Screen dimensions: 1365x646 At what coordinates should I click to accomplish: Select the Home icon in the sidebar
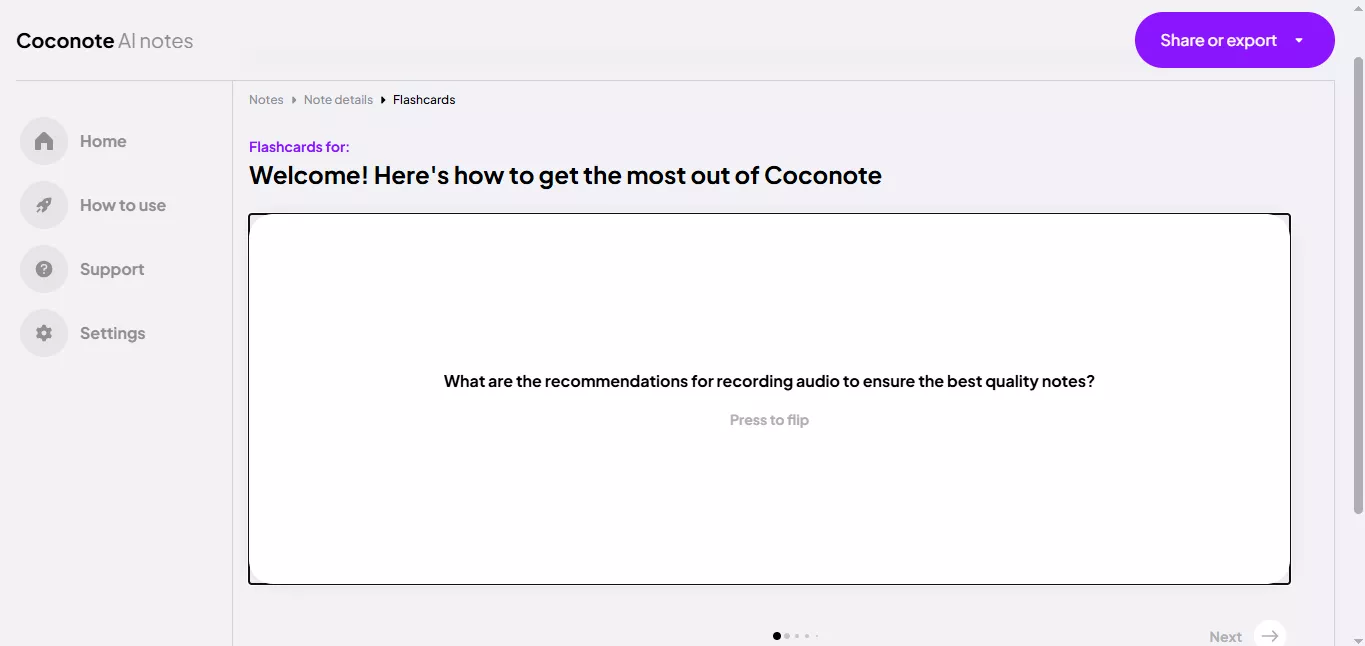pyautogui.click(x=43, y=141)
